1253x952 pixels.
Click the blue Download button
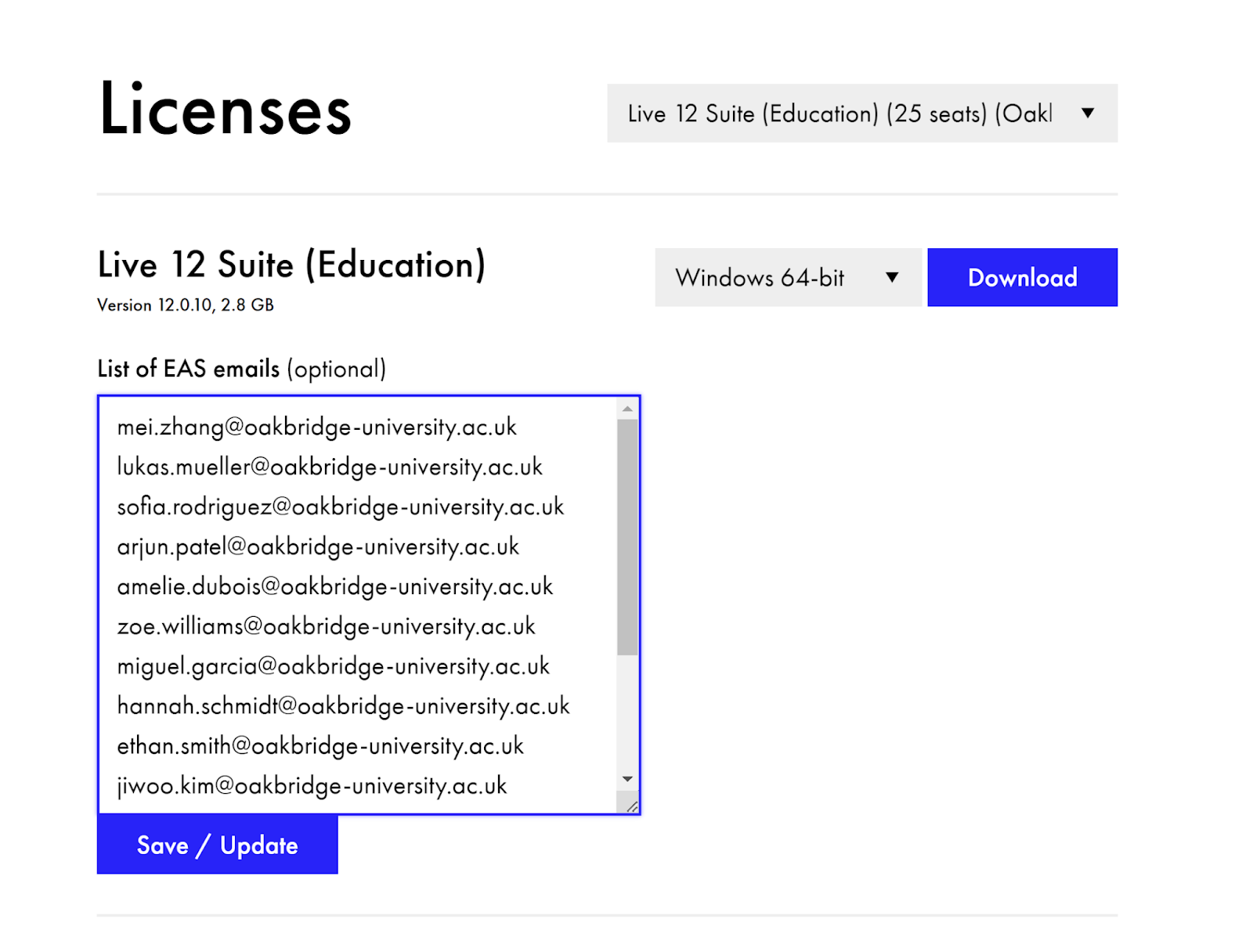click(x=1022, y=277)
